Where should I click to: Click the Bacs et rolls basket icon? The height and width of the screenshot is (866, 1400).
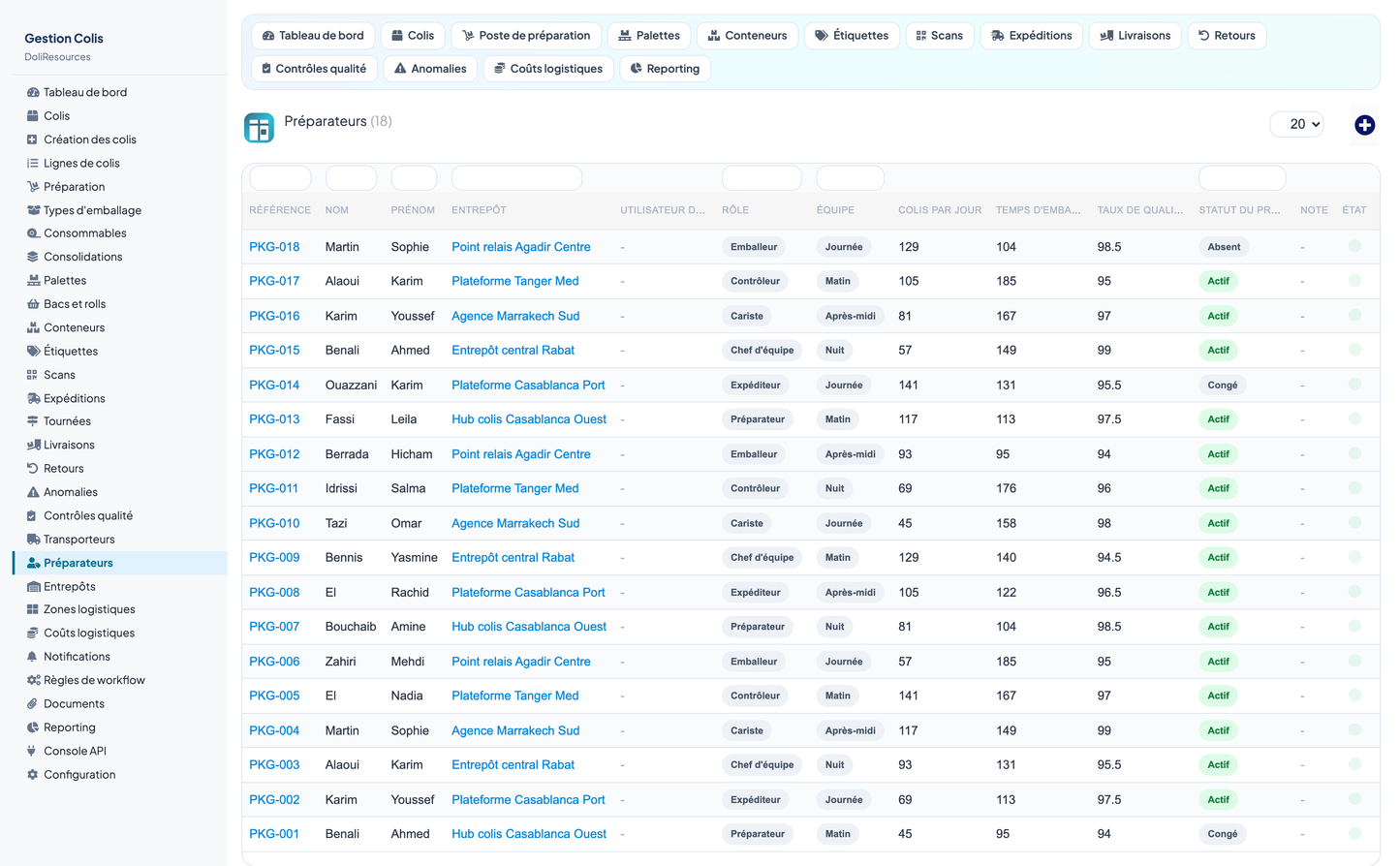tap(33, 304)
